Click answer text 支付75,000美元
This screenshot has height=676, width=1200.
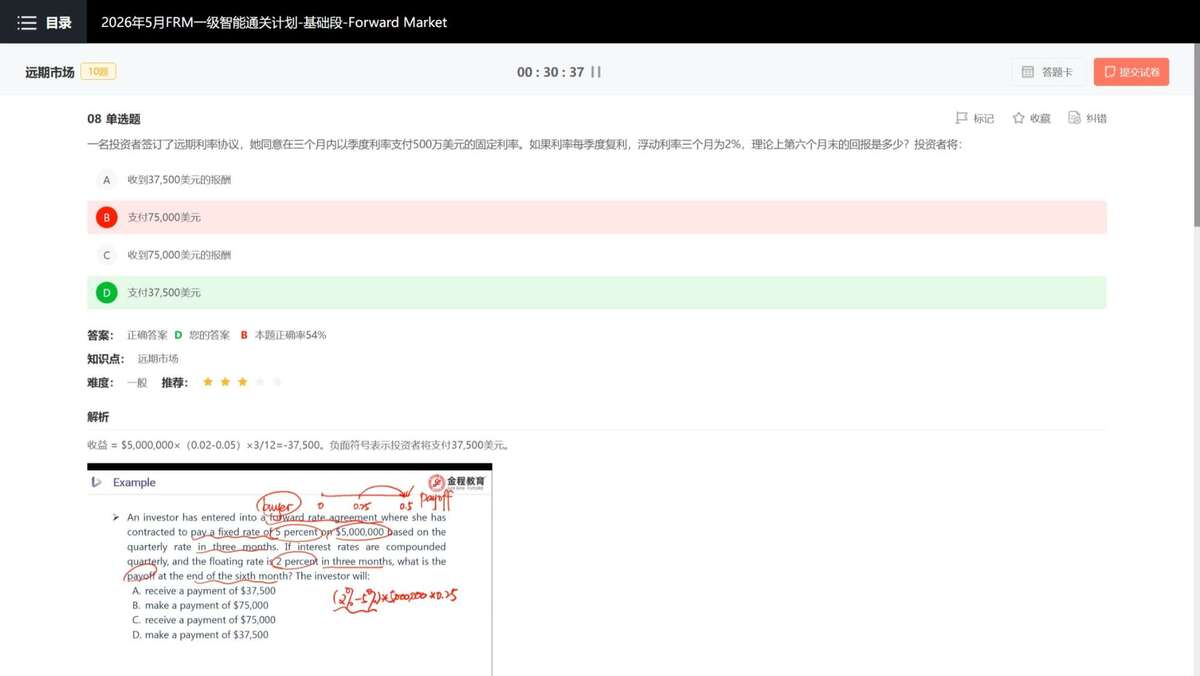pos(164,217)
